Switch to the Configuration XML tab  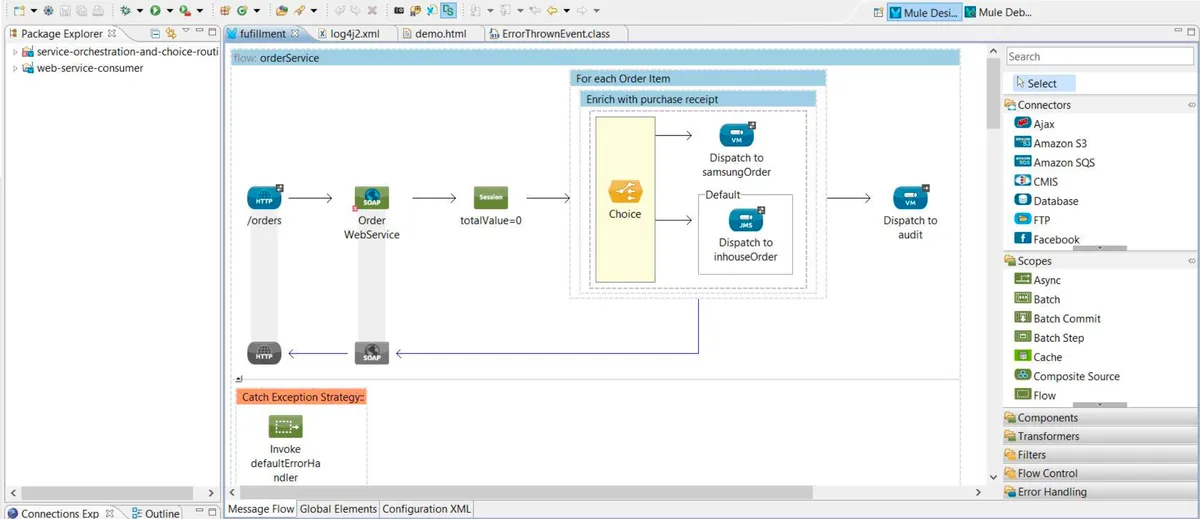click(426, 509)
